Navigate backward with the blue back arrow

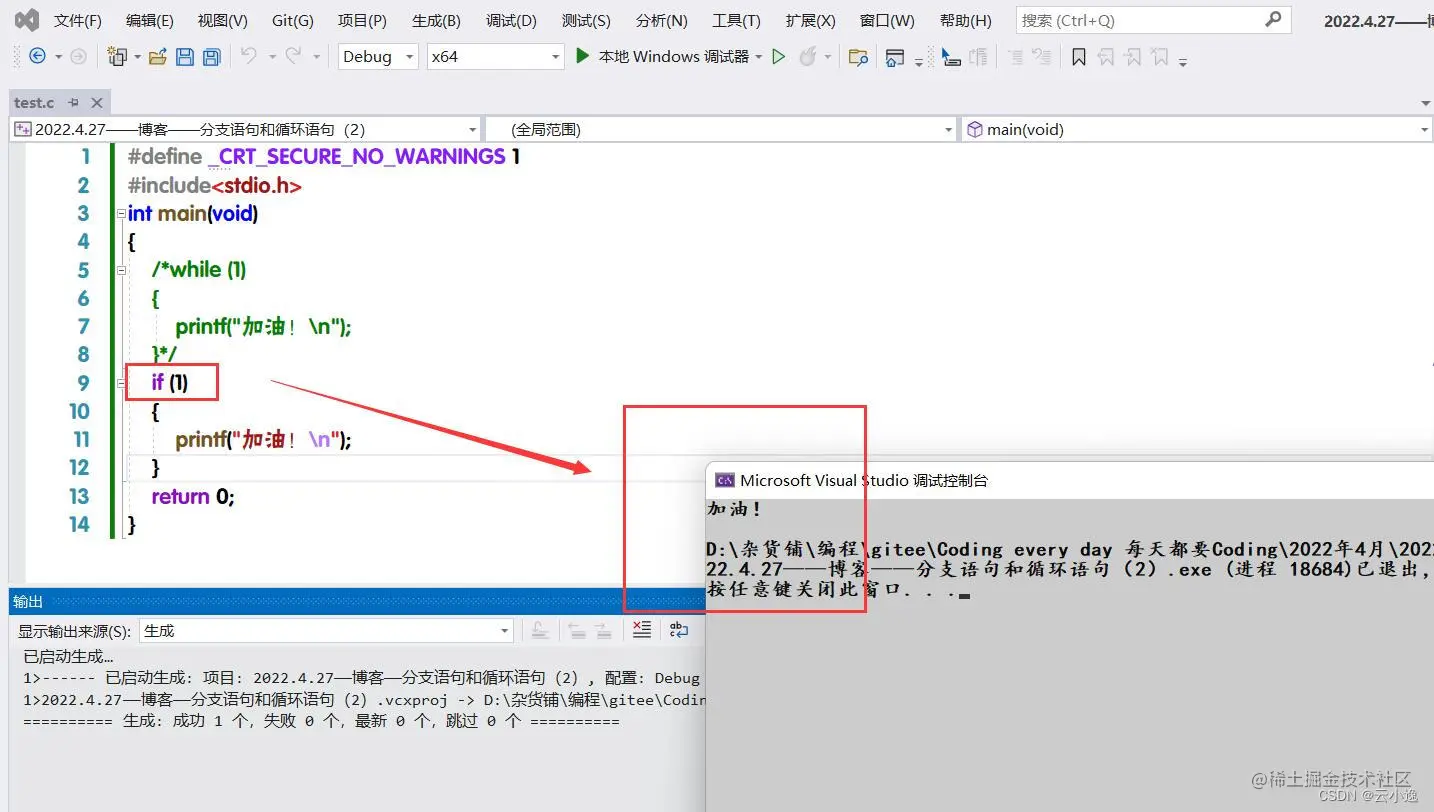tap(37, 57)
